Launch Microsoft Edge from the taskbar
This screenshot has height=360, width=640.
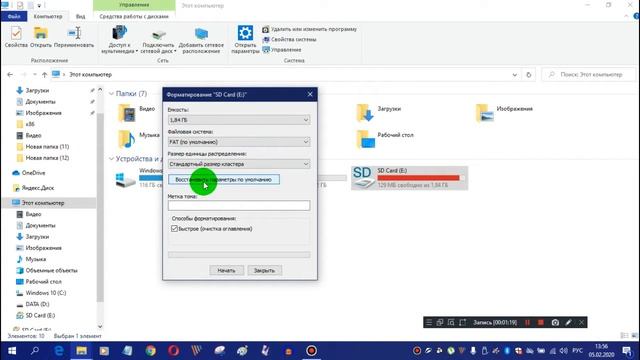[x=59, y=351]
